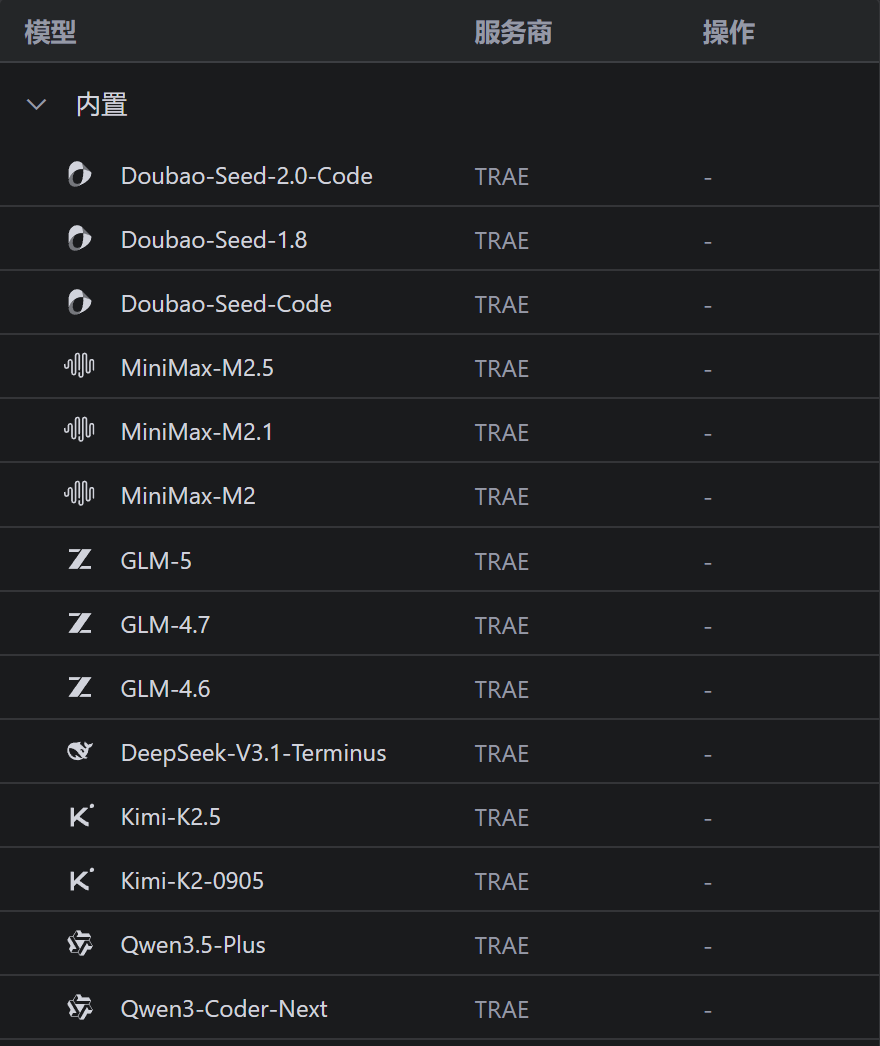Click TRAE provider in GLM-5 row

502,561
